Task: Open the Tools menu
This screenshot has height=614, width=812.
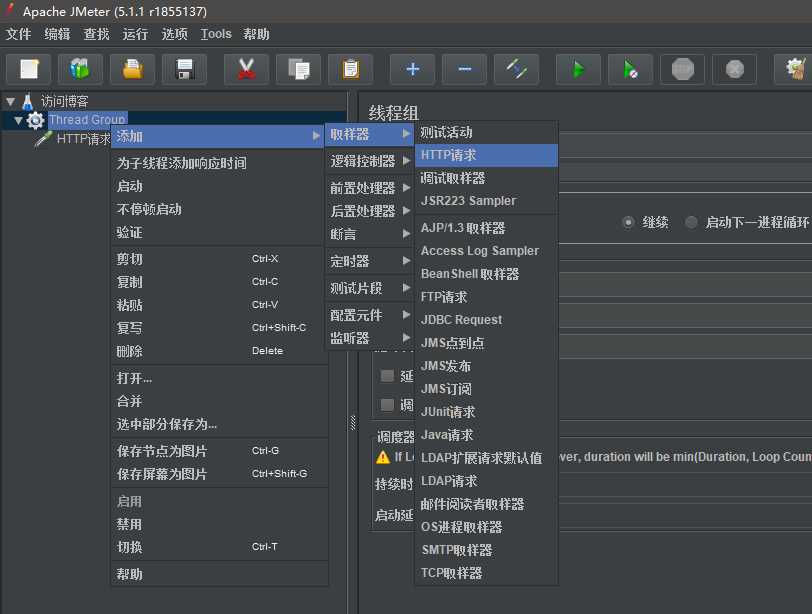Action: pos(216,34)
